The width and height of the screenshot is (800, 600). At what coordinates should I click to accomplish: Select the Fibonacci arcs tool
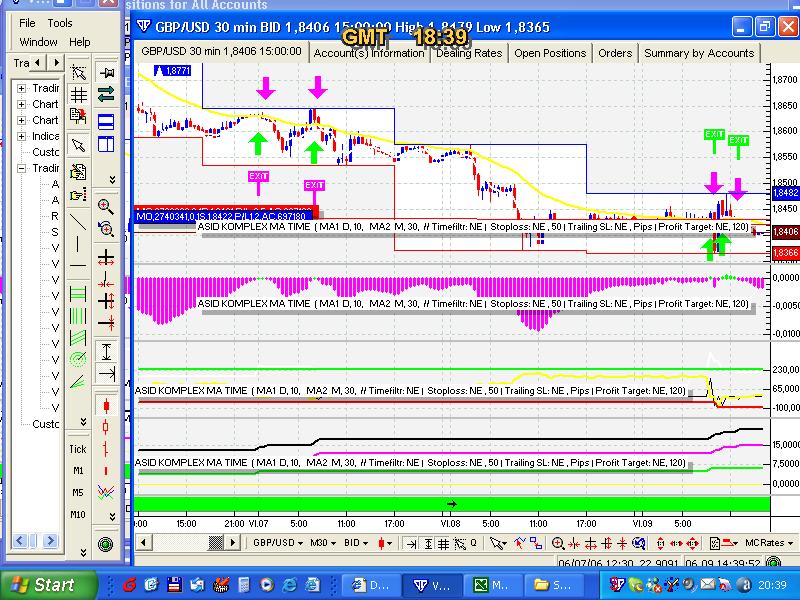coord(78,360)
